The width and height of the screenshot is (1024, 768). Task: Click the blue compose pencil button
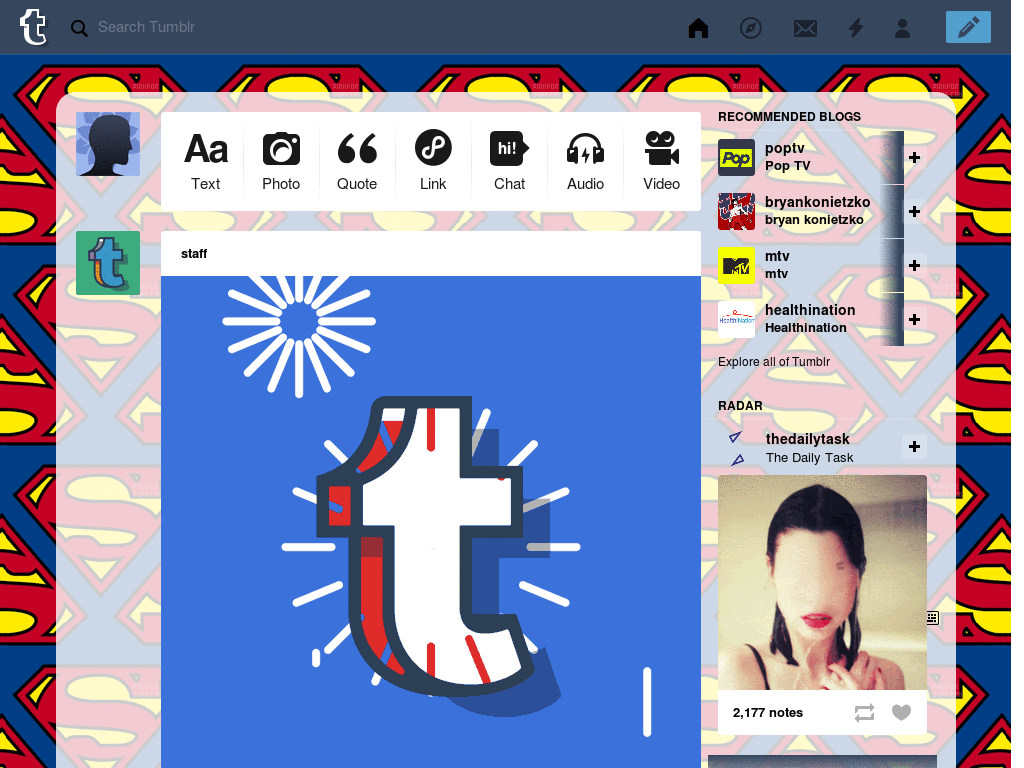coord(968,27)
